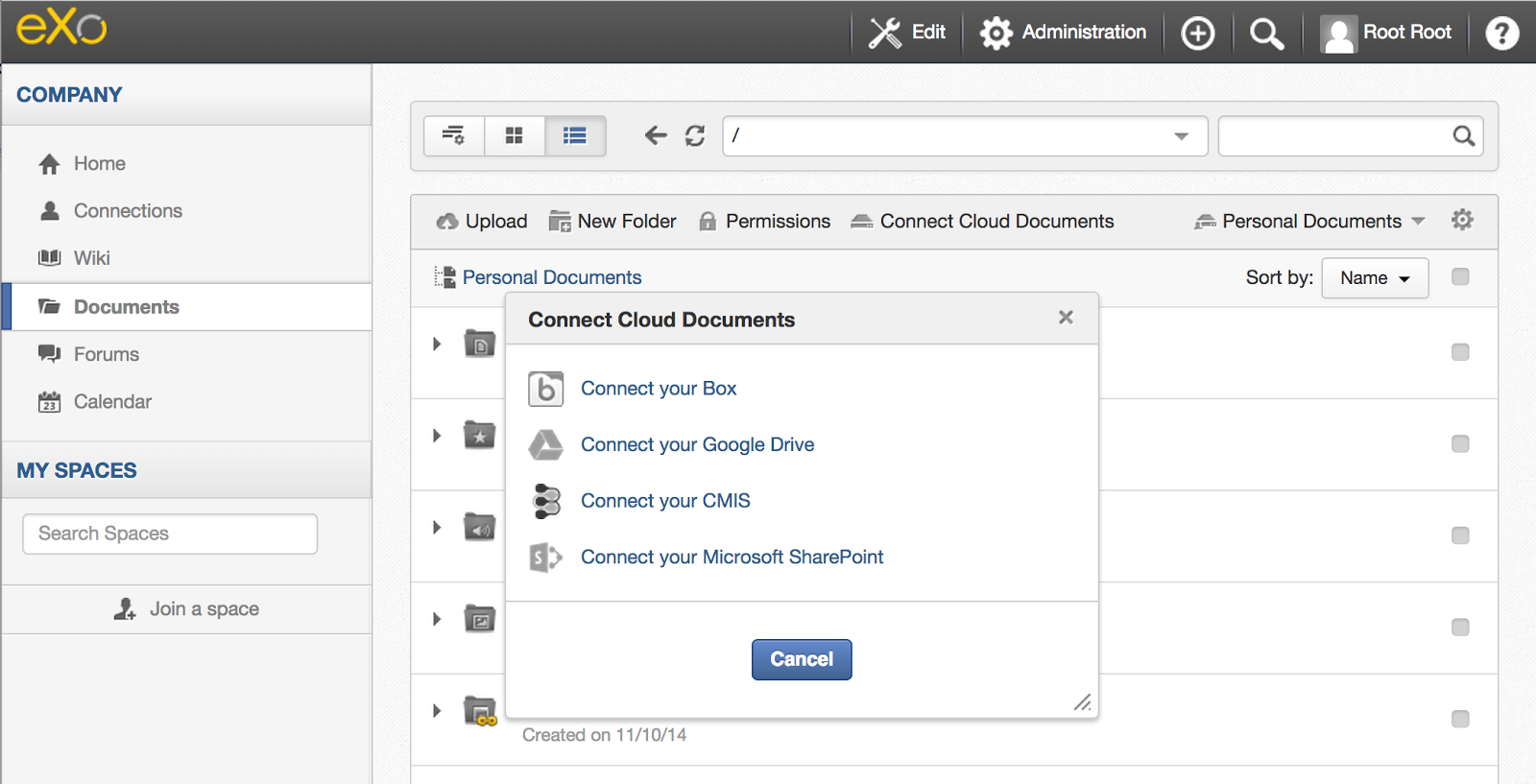Click the music speaker folder icon
Screen dimensions: 1536x784
click(480, 526)
